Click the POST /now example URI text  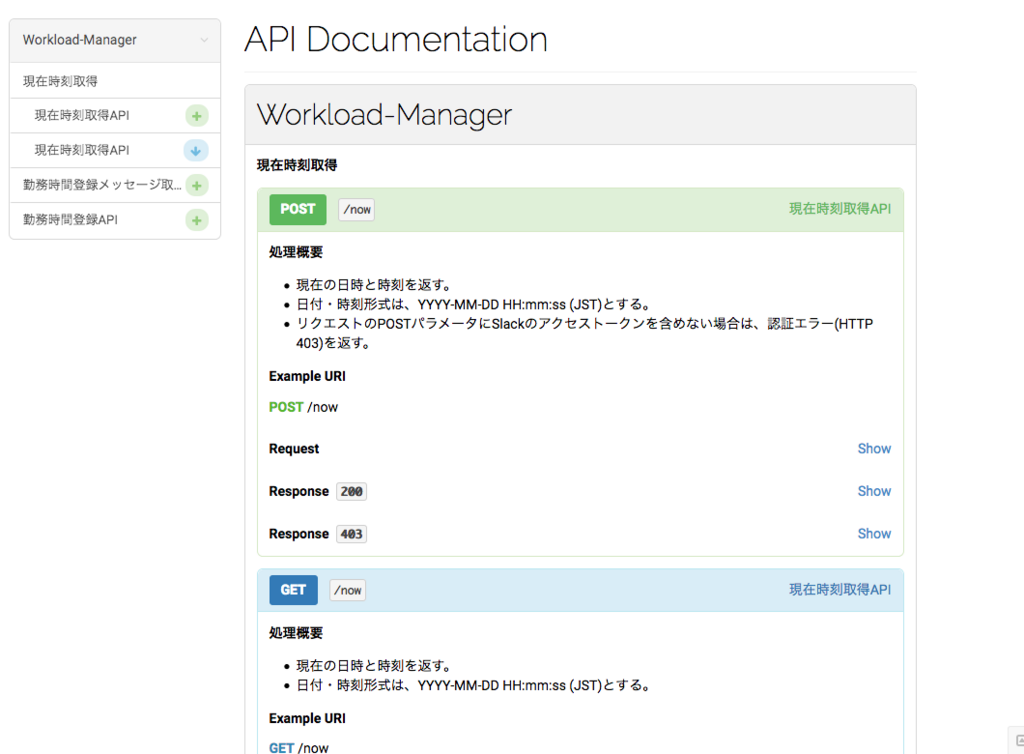[304, 407]
